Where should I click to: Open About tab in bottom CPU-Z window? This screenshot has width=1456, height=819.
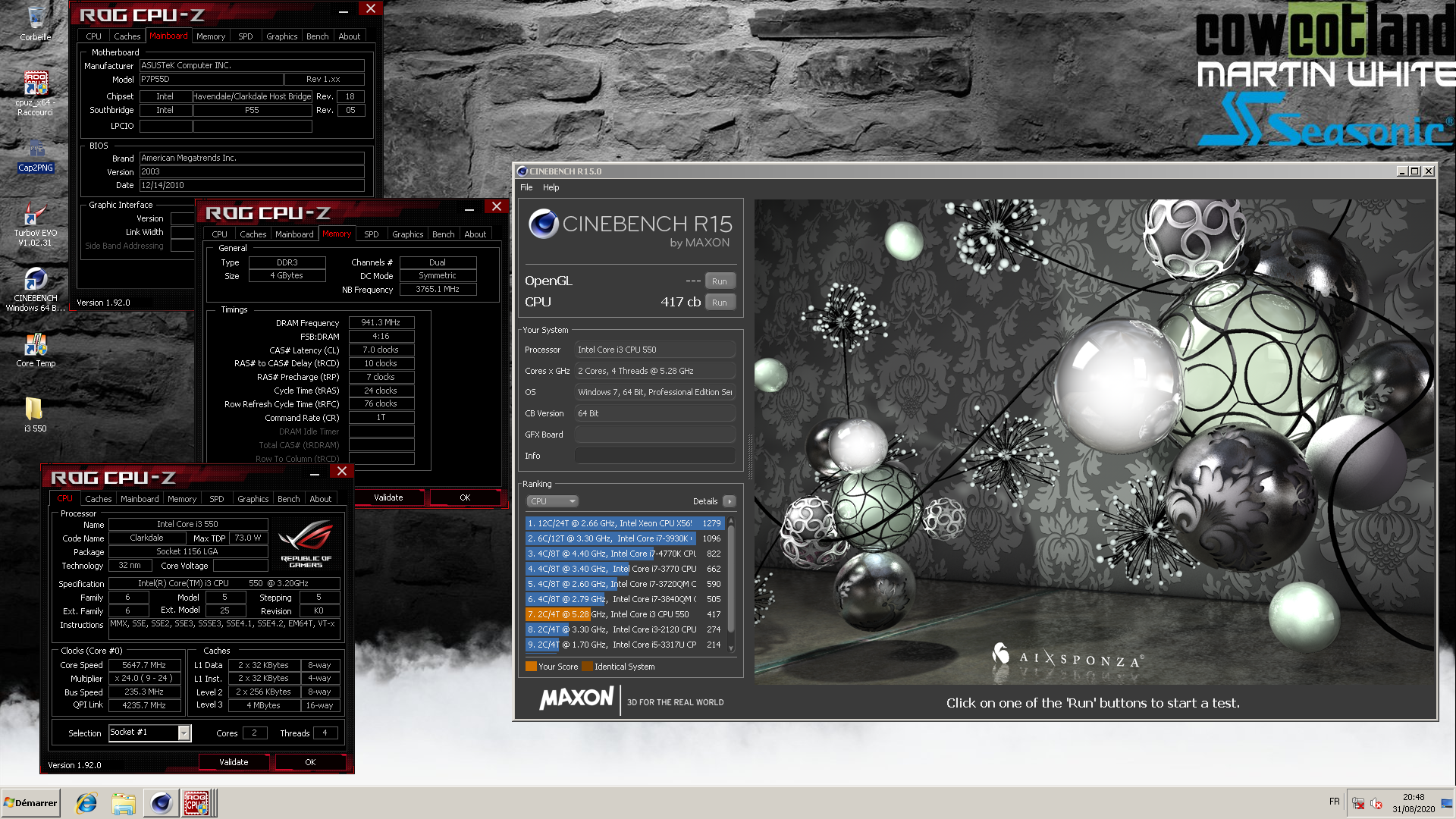321,499
